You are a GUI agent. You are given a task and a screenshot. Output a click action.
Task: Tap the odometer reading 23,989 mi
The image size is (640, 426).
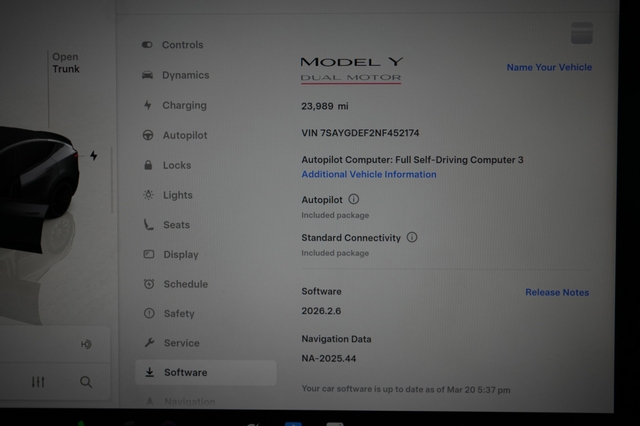[325, 106]
